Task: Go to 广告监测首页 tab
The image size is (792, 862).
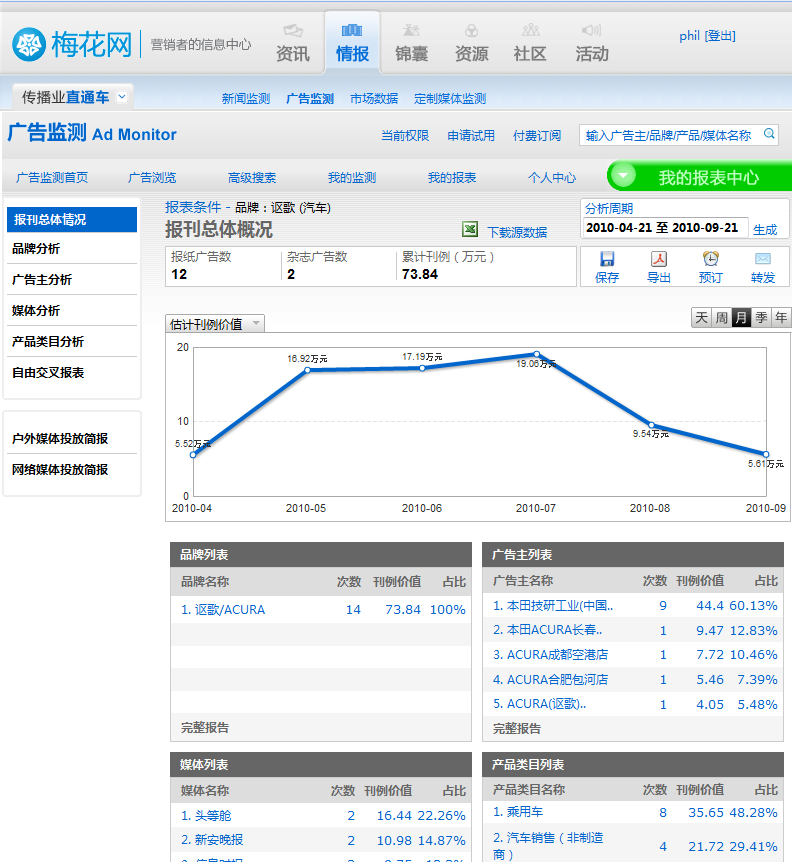Action: pyautogui.click(x=52, y=178)
